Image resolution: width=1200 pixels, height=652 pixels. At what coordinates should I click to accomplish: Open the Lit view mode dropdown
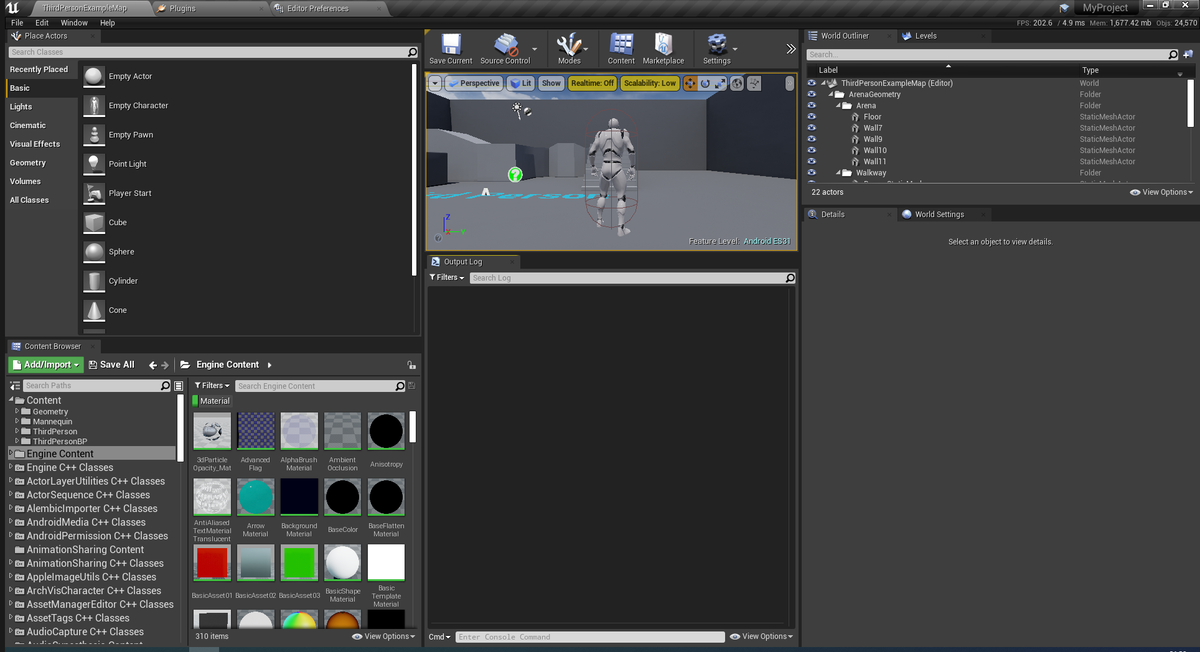521,83
